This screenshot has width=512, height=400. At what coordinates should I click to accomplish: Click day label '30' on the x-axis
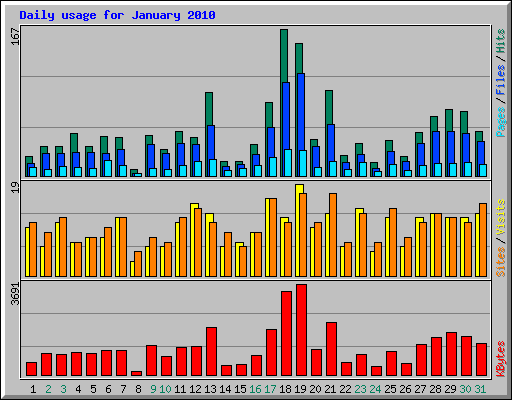tap(465, 389)
